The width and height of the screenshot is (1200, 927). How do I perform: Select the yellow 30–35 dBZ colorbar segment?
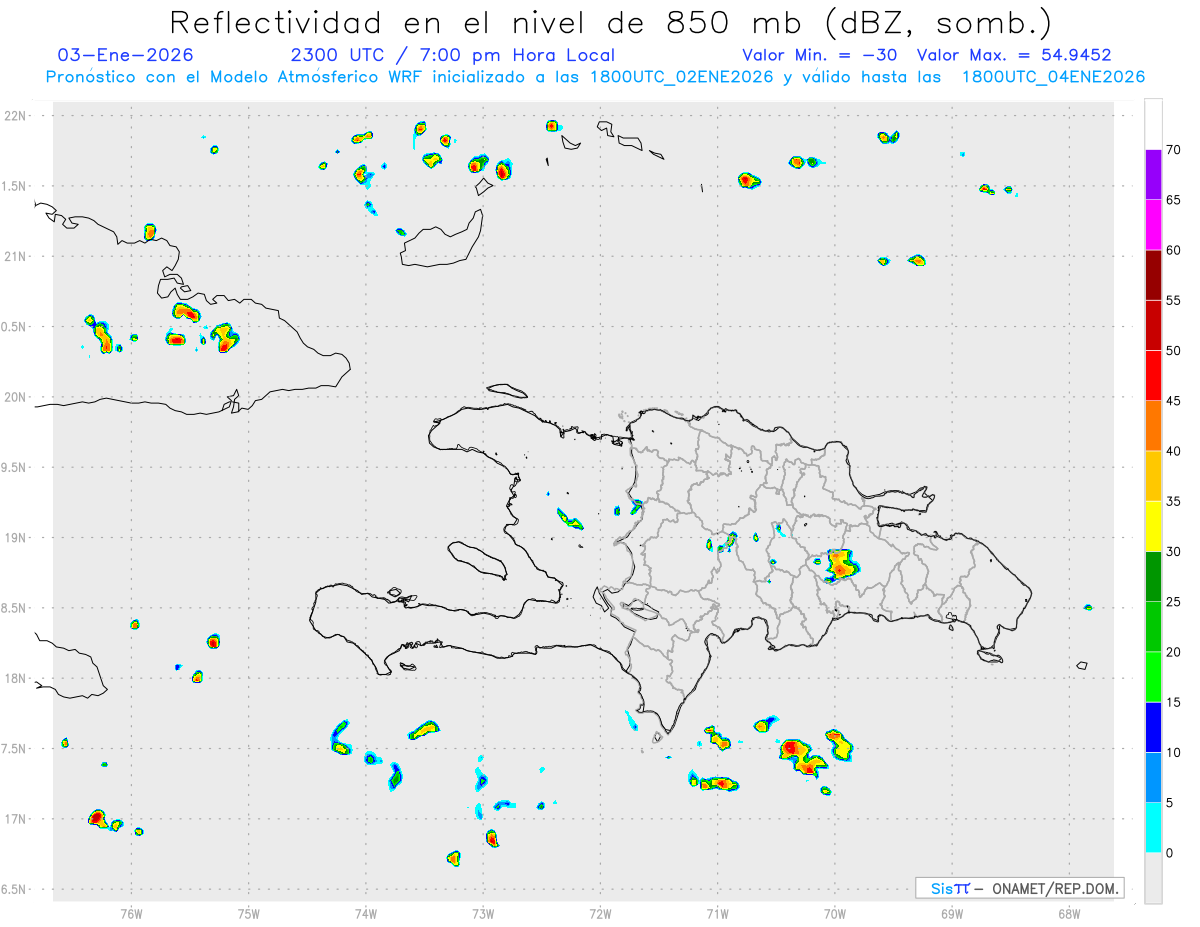point(1153,526)
